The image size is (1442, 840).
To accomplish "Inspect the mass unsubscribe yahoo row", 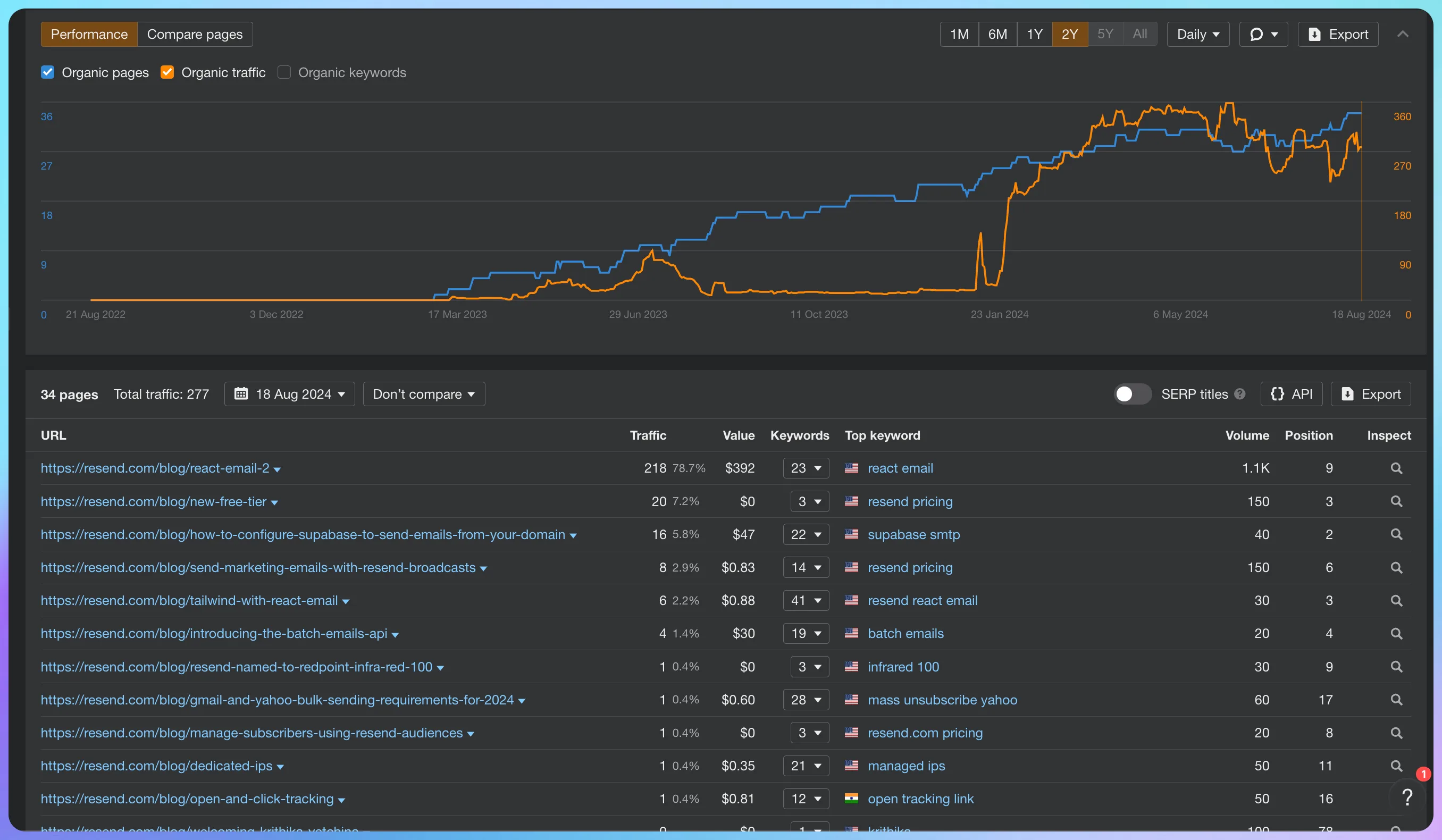I will point(1396,700).
